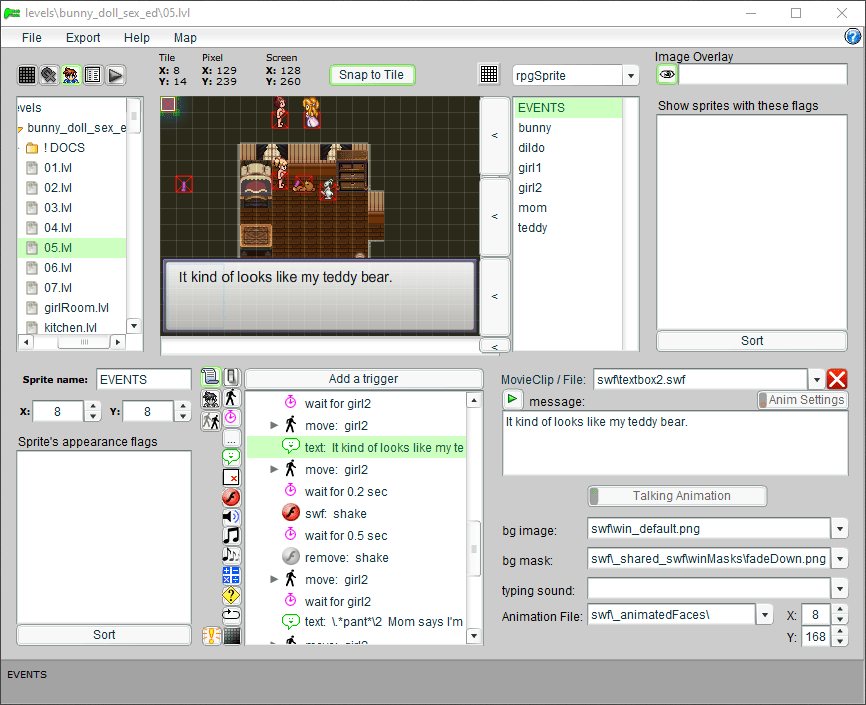Select the sound speaker trigger icon

tap(231, 516)
